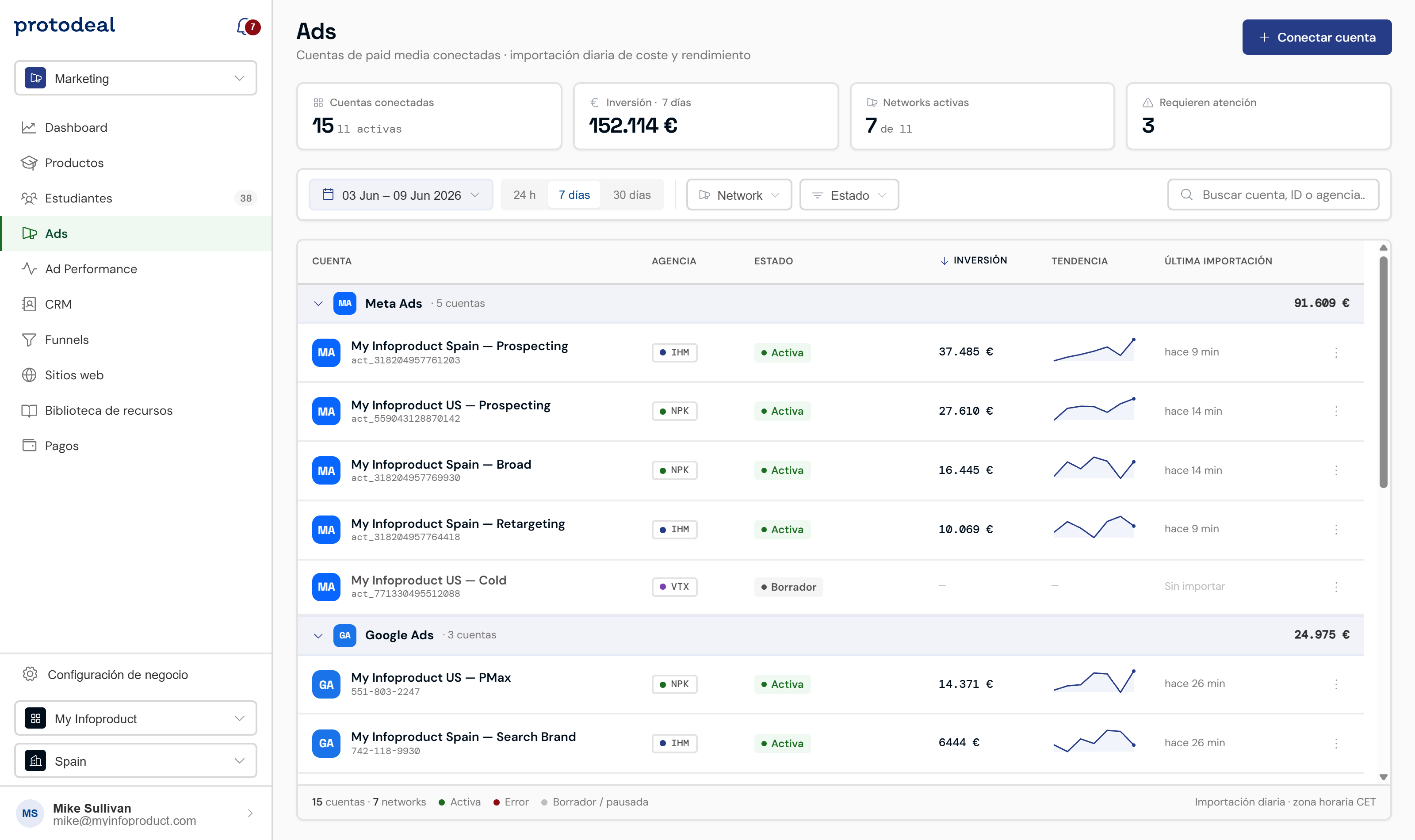
Task: Click the MA icon of Spain — Prospecting row
Action: pyautogui.click(x=326, y=352)
